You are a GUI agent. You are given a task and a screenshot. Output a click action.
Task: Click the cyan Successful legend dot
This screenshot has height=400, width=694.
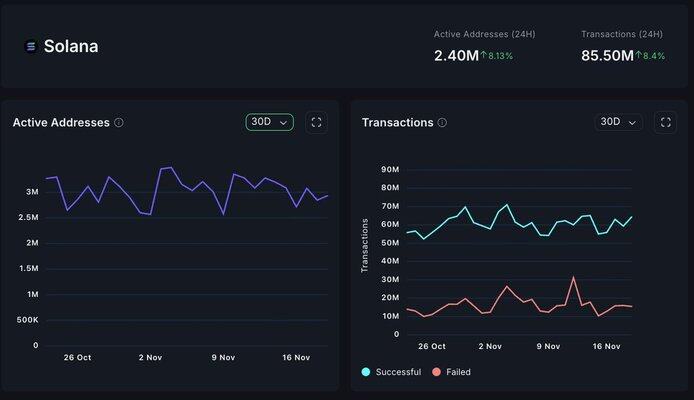click(366, 371)
